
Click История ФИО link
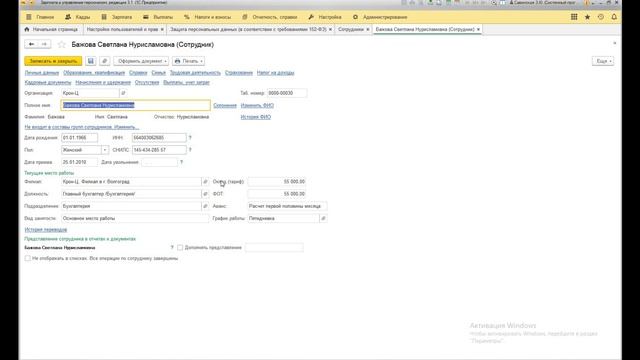[x=256, y=117]
